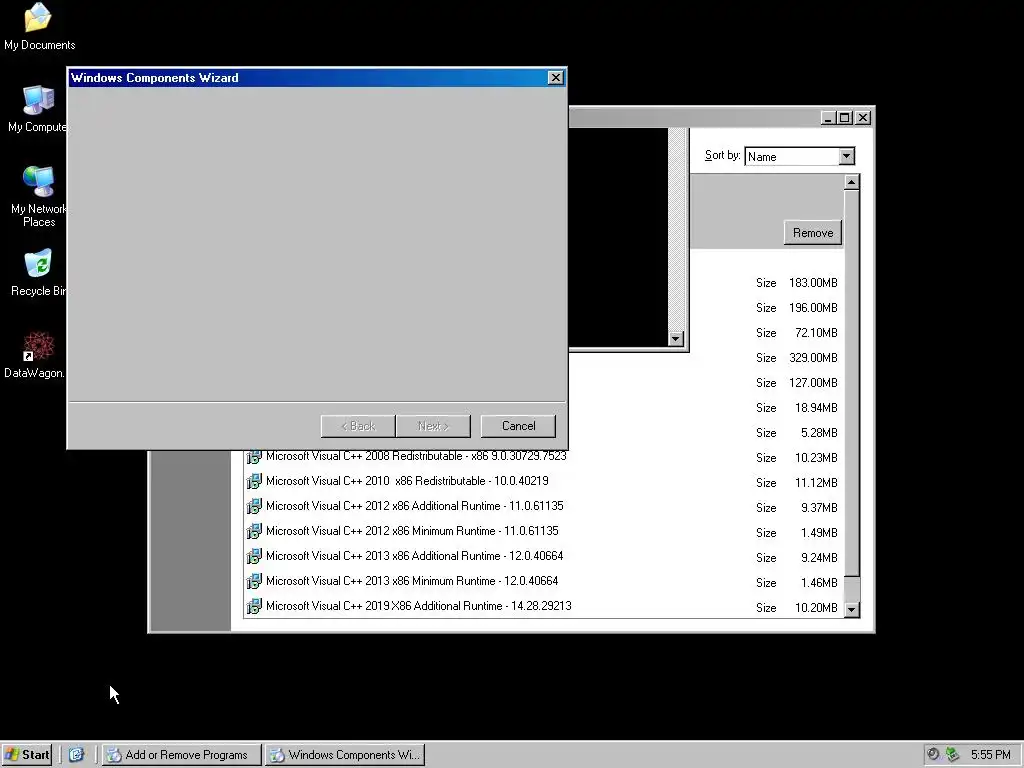Minimize the Add or Remove Programs window
This screenshot has height=768, width=1024.
[828, 118]
